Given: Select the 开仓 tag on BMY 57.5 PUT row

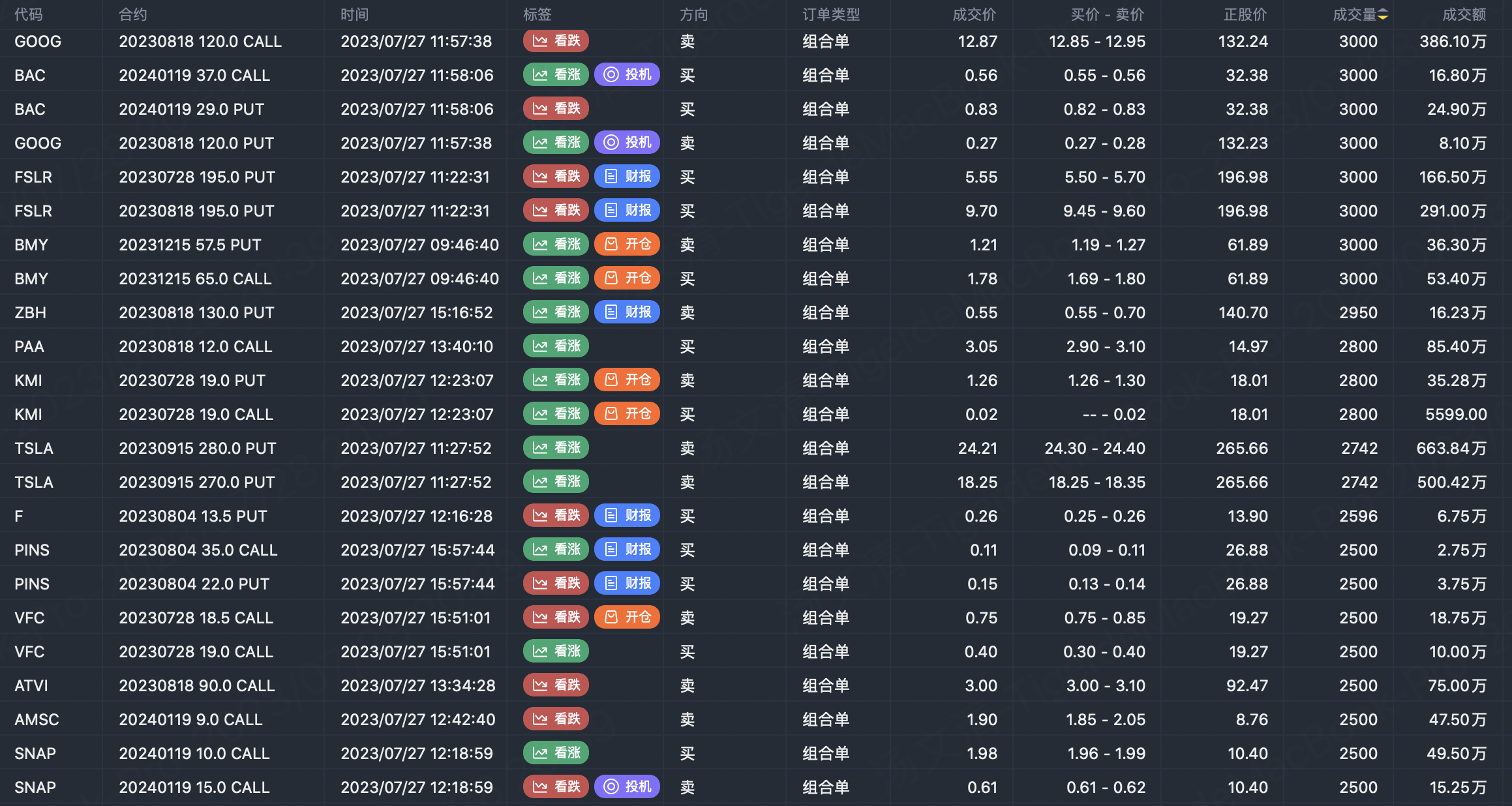Looking at the screenshot, I should [627, 245].
